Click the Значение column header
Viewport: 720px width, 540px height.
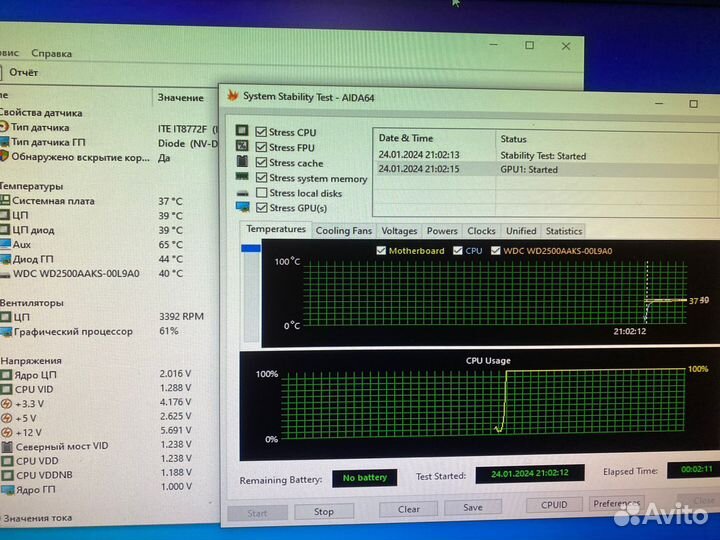(x=180, y=97)
